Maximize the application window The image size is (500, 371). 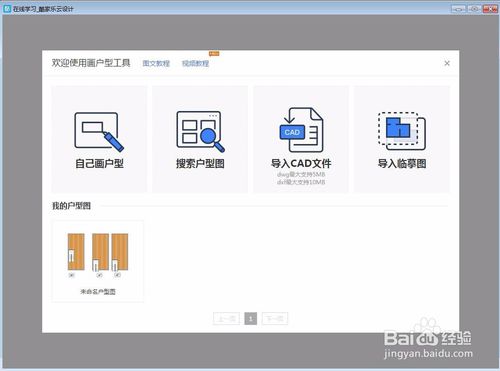pos(474,9)
